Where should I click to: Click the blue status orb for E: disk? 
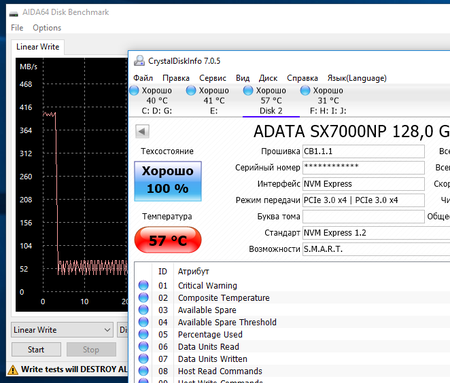[x=191, y=90]
